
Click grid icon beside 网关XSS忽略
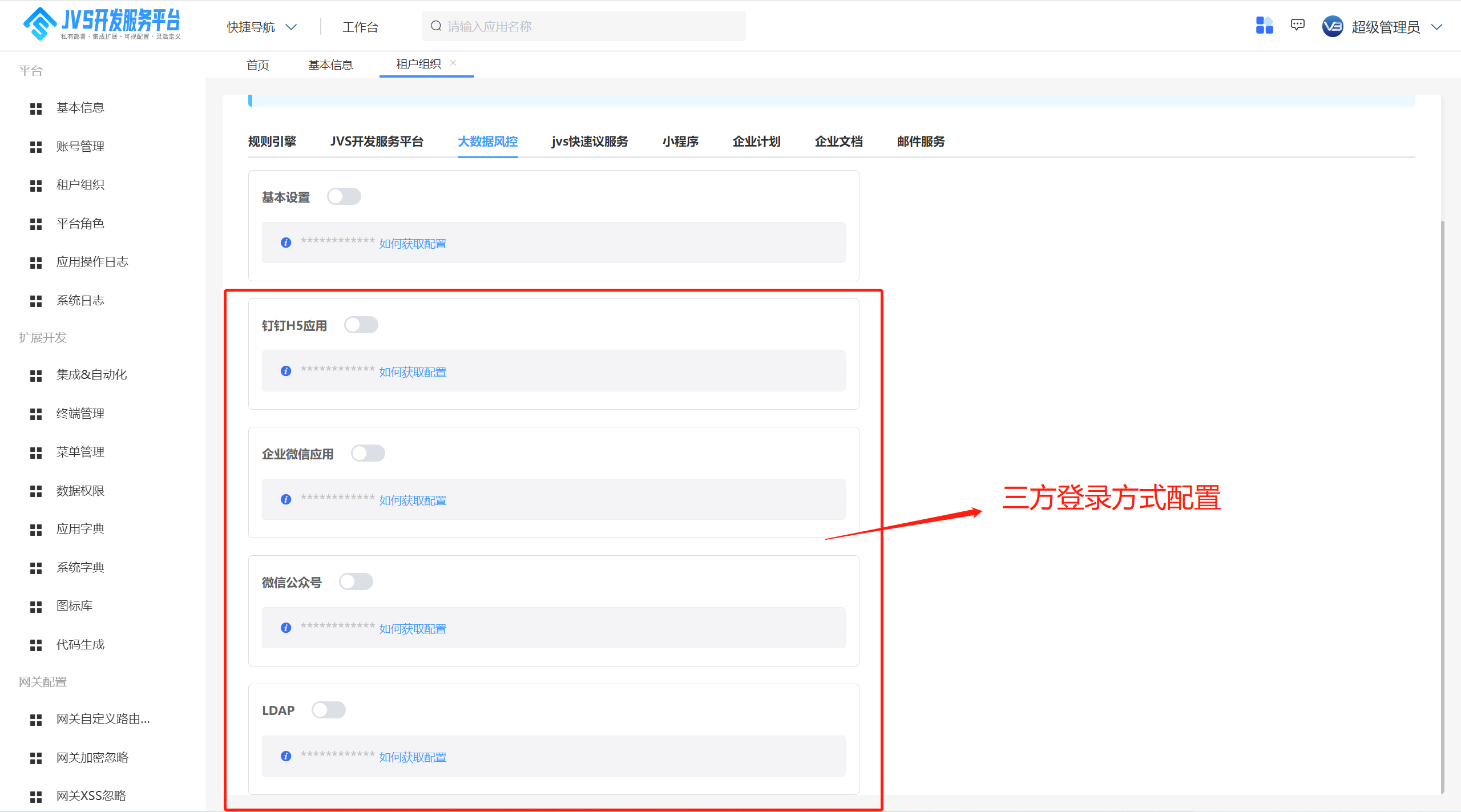(x=36, y=797)
